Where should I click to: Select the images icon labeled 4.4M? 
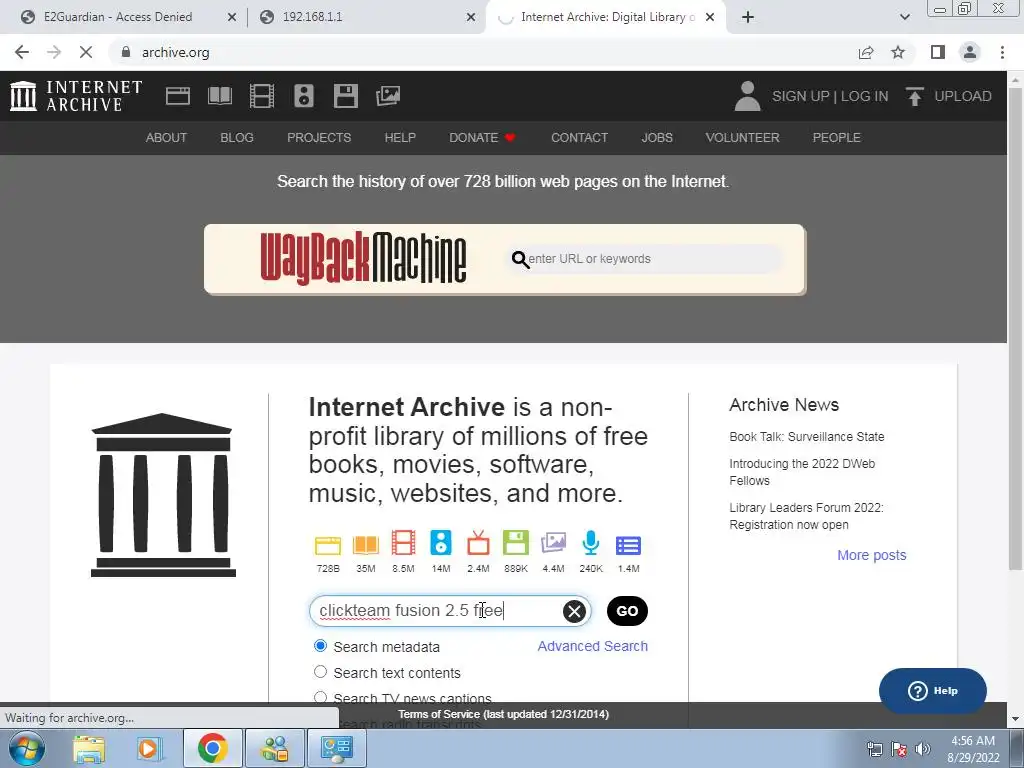click(x=553, y=543)
